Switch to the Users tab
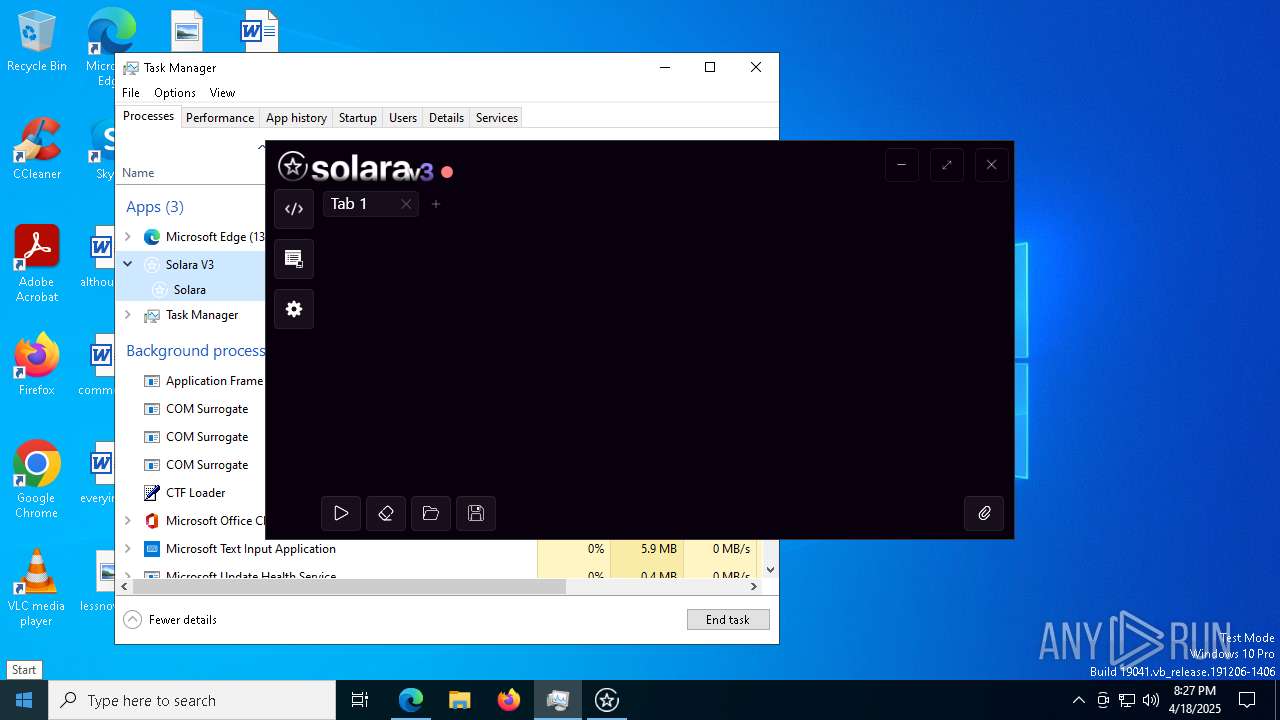The image size is (1280, 720). pyautogui.click(x=403, y=117)
